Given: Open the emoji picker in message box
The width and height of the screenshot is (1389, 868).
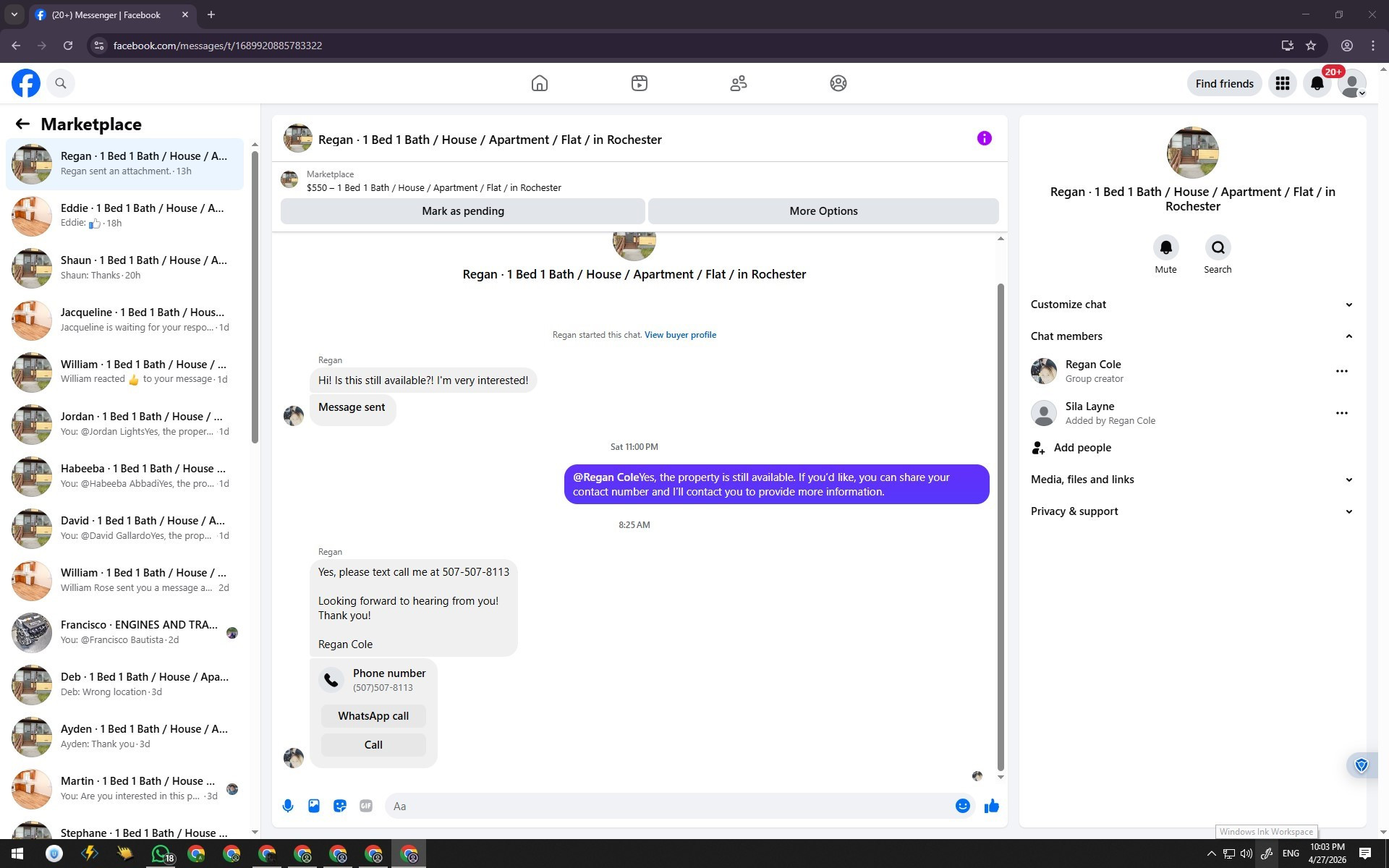Looking at the screenshot, I should (x=962, y=806).
